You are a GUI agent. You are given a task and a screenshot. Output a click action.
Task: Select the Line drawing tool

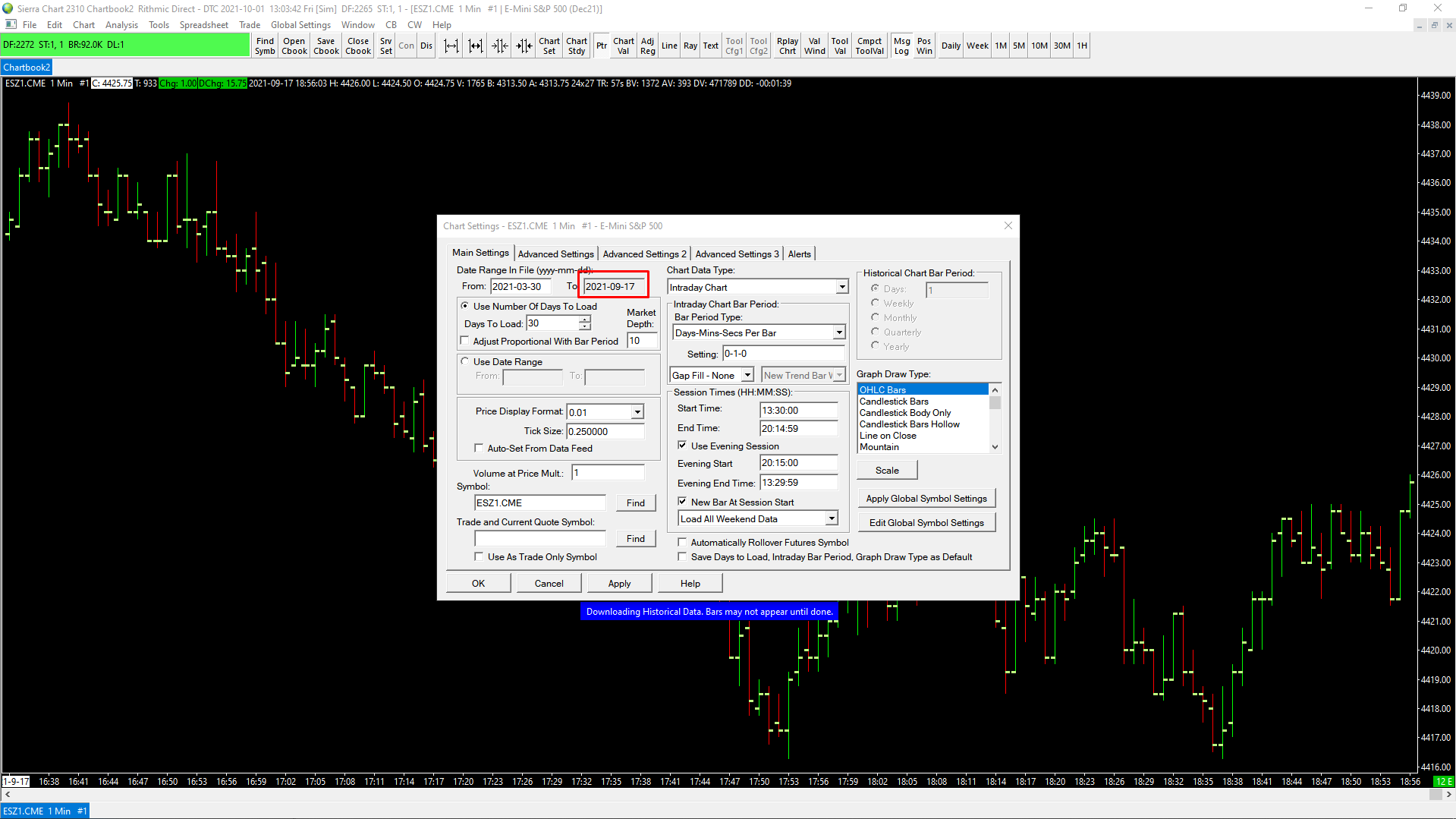[669, 46]
